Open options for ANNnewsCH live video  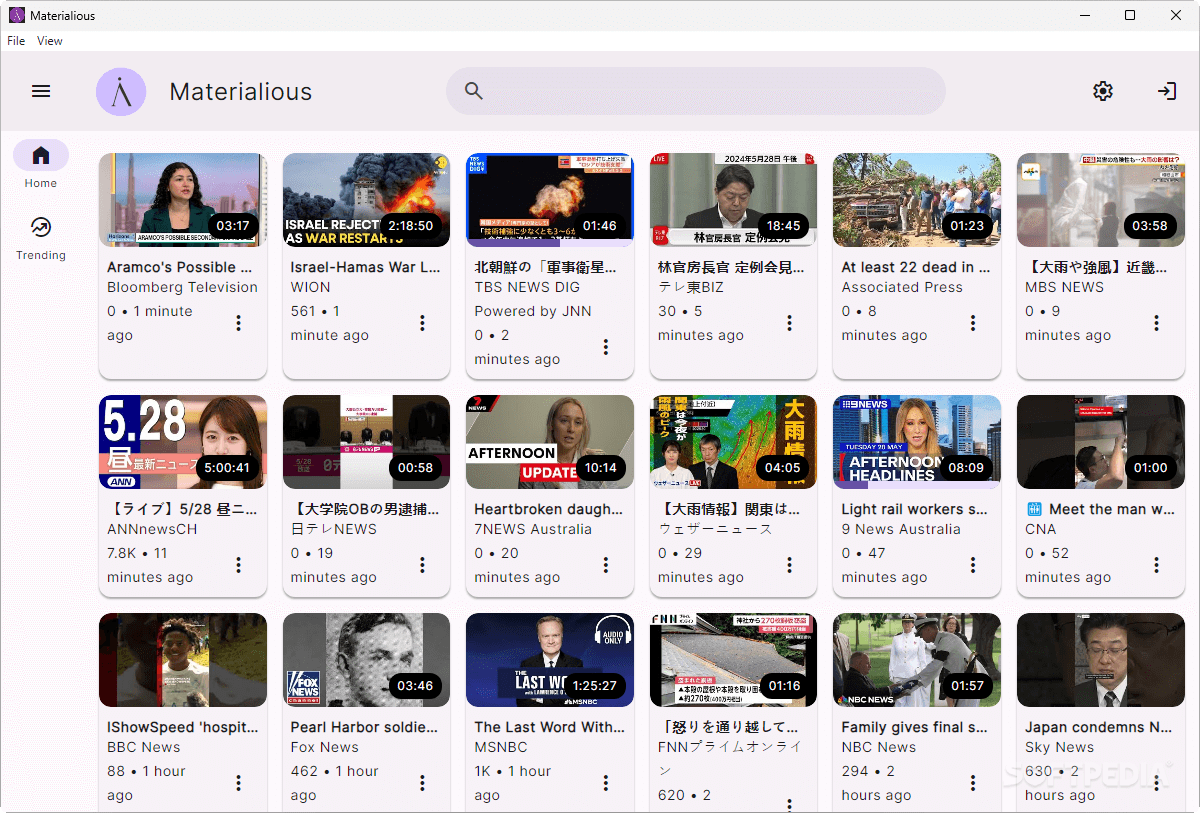coord(238,565)
